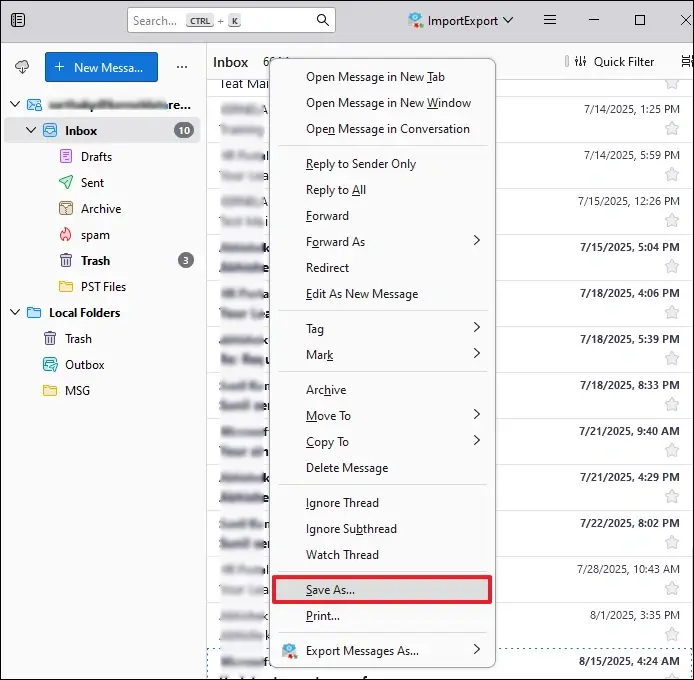Collapse the Local Folders tree

click(15, 312)
